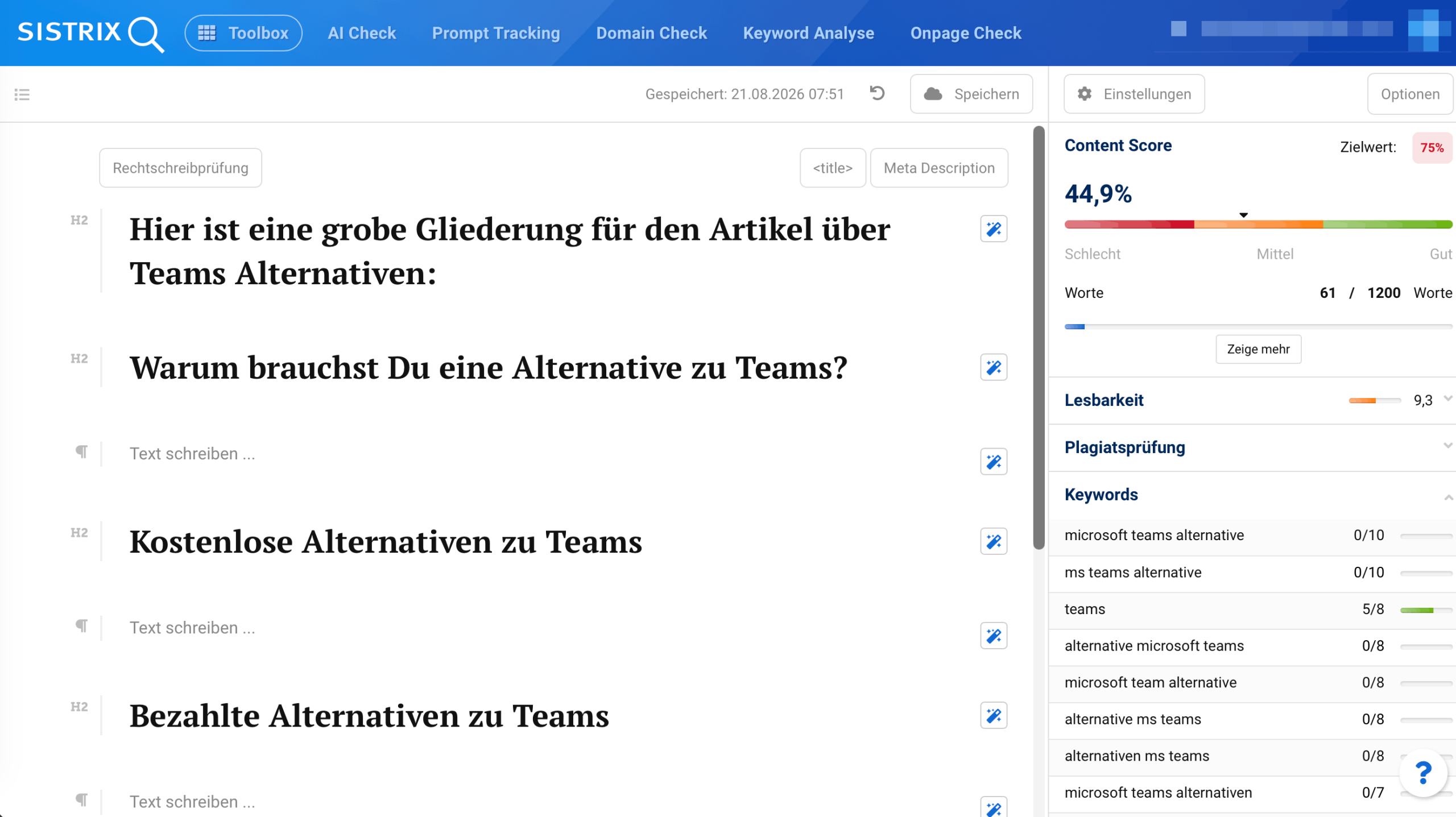Screen dimensions: 1456x817
Task: Select keyword 'teams' row
Action: click(1251, 609)
